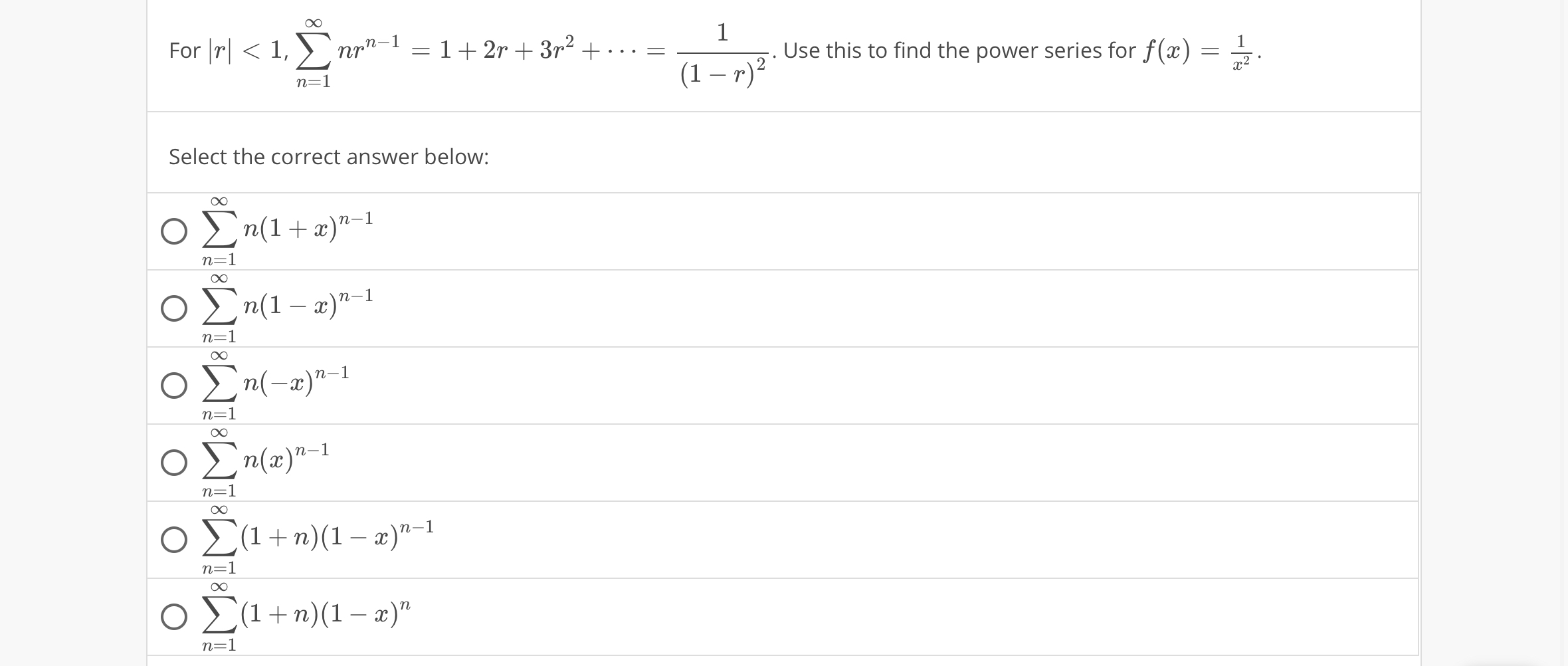The height and width of the screenshot is (666, 1568).
Task: Click the text Select the correct answer below
Action: (x=328, y=157)
